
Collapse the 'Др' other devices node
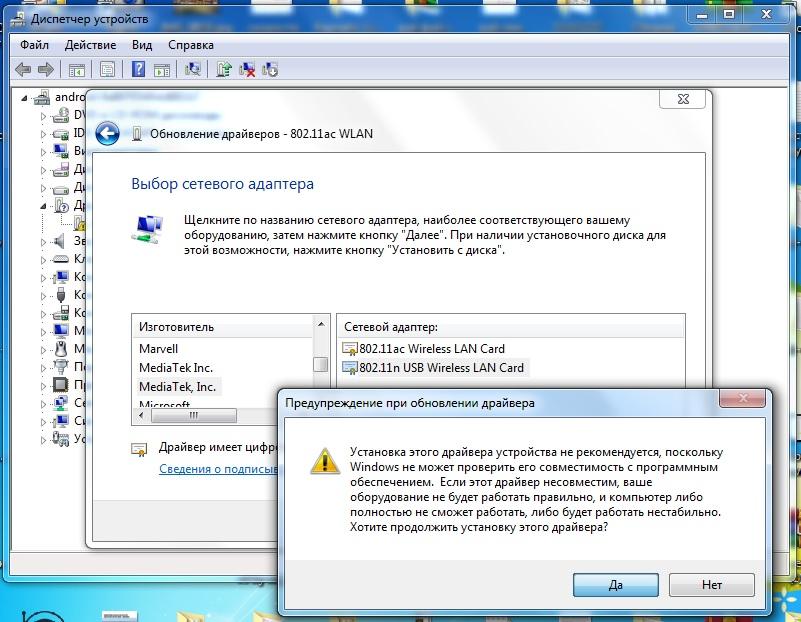pos(43,206)
